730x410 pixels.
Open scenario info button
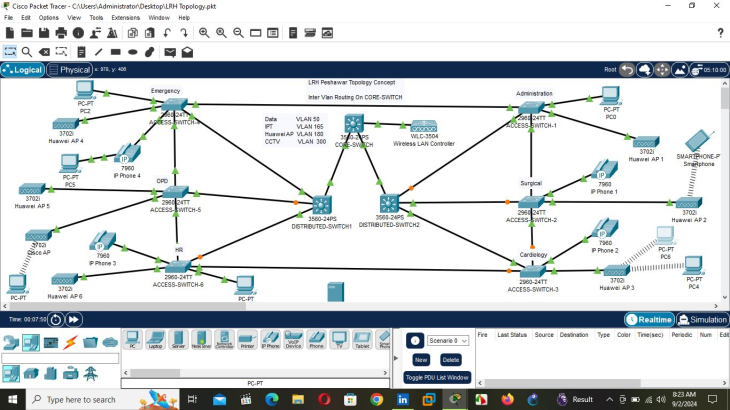pyautogui.click(x=415, y=341)
